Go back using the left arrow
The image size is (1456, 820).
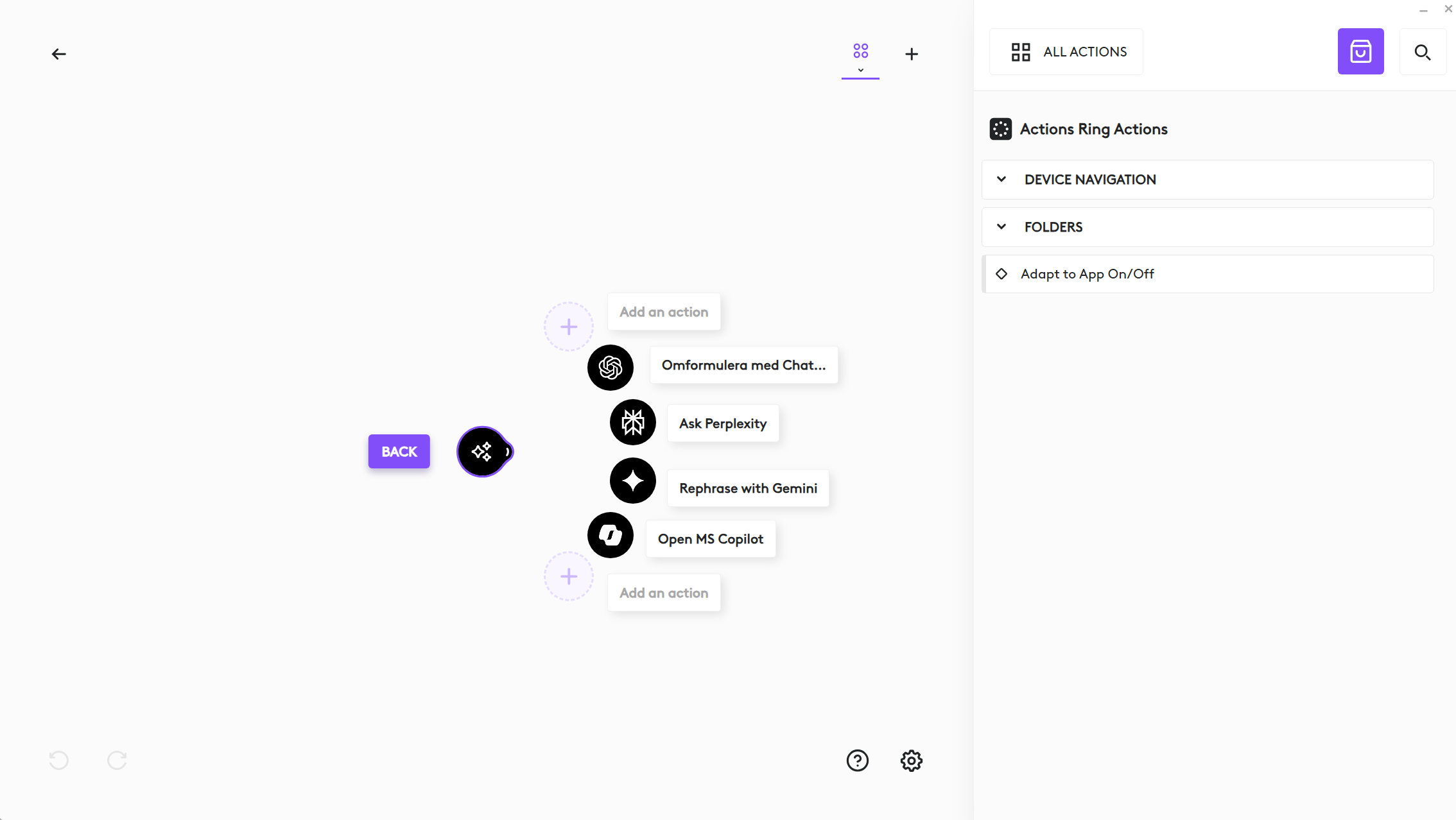click(x=58, y=54)
